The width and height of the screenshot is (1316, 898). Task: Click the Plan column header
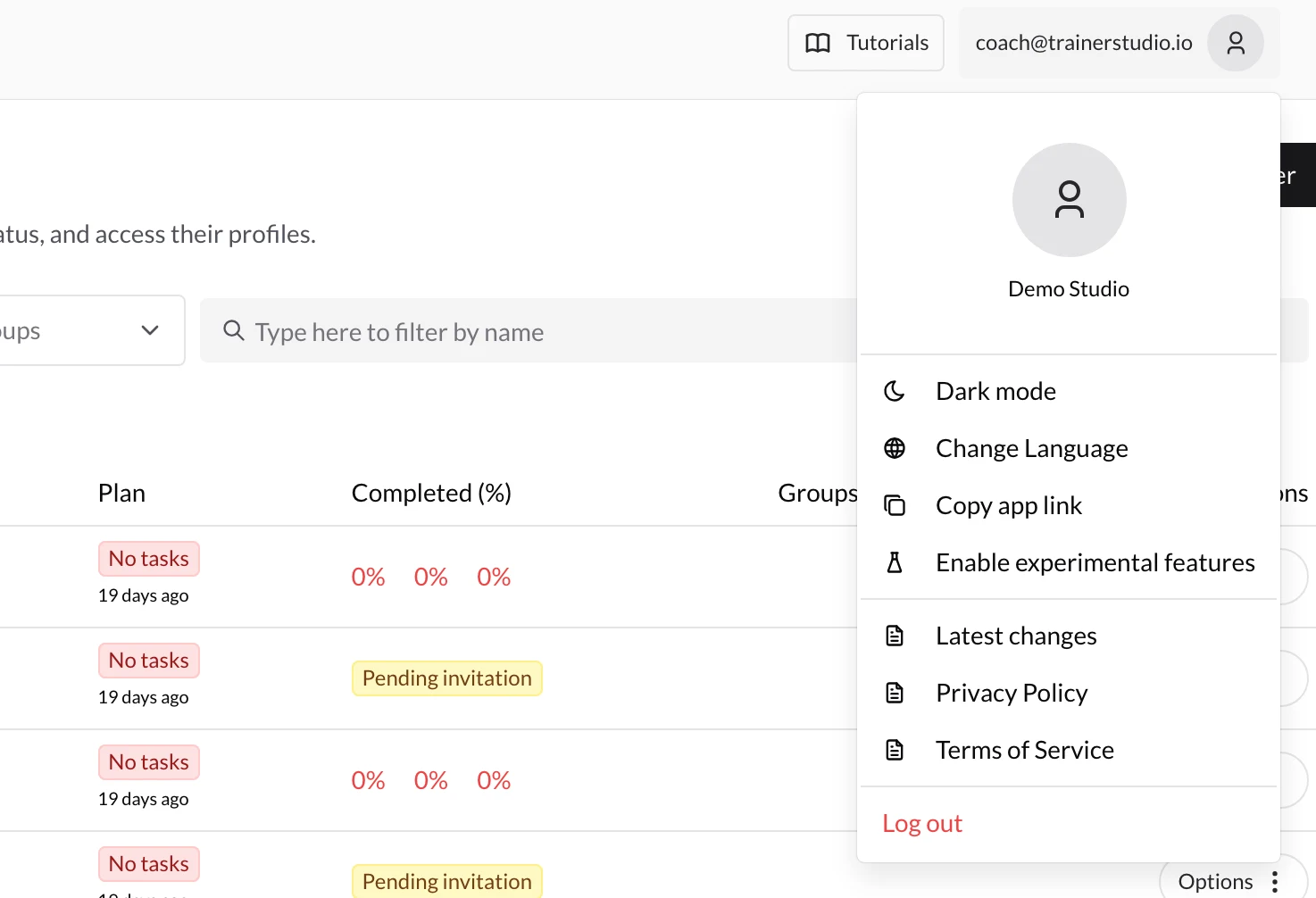tap(121, 493)
